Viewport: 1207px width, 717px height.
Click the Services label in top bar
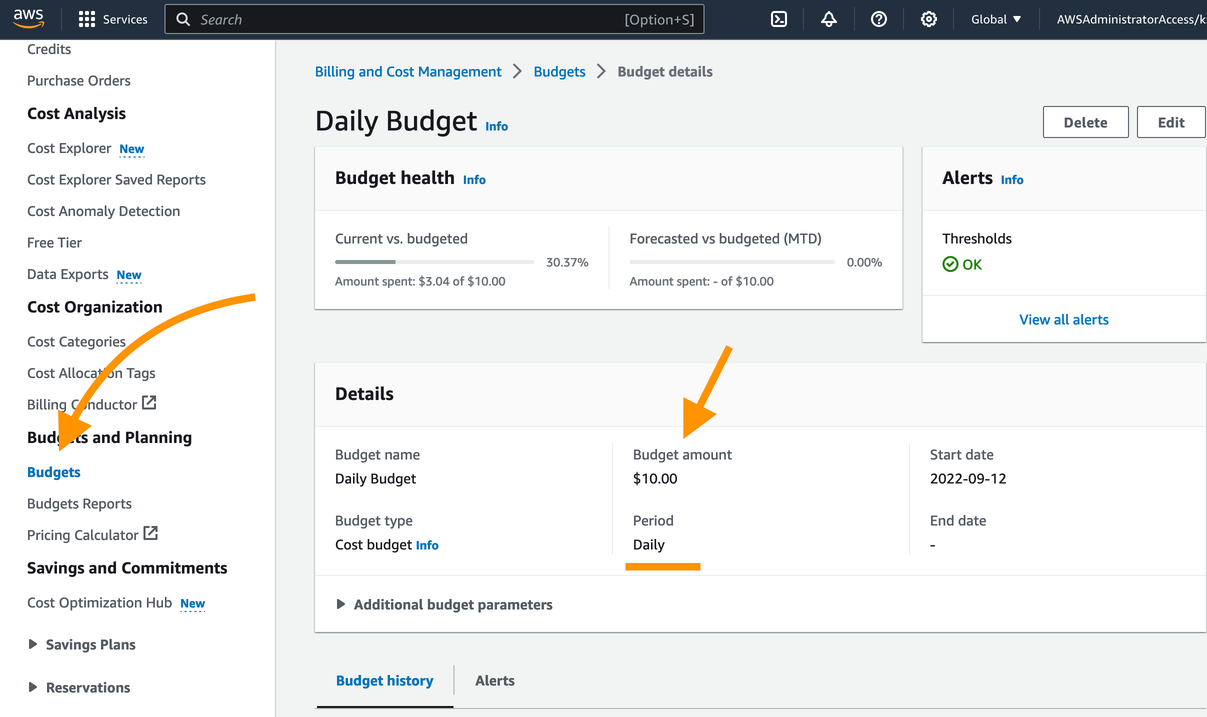[125, 19]
